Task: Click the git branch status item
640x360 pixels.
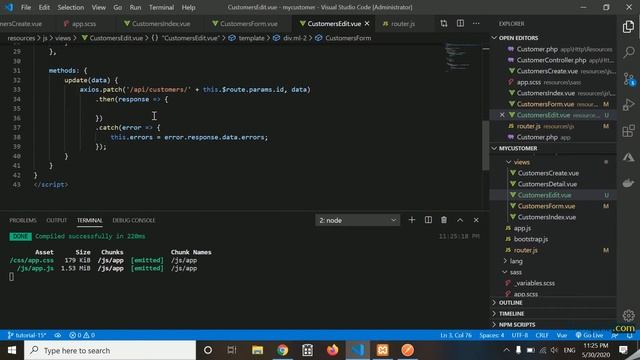Action: coord(27,335)
